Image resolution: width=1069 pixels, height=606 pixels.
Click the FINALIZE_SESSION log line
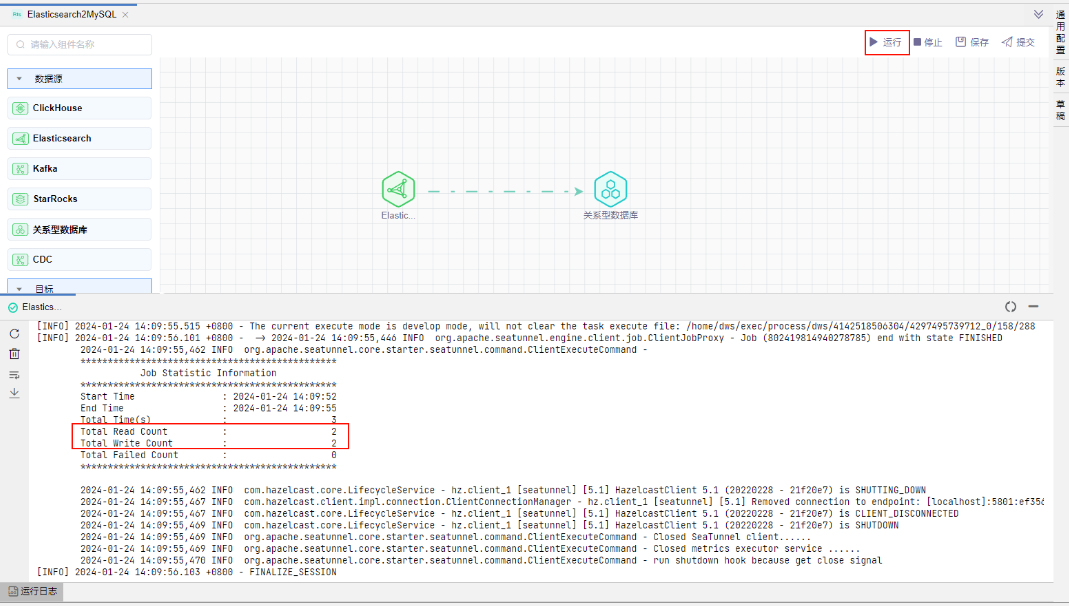click(186, 572)
